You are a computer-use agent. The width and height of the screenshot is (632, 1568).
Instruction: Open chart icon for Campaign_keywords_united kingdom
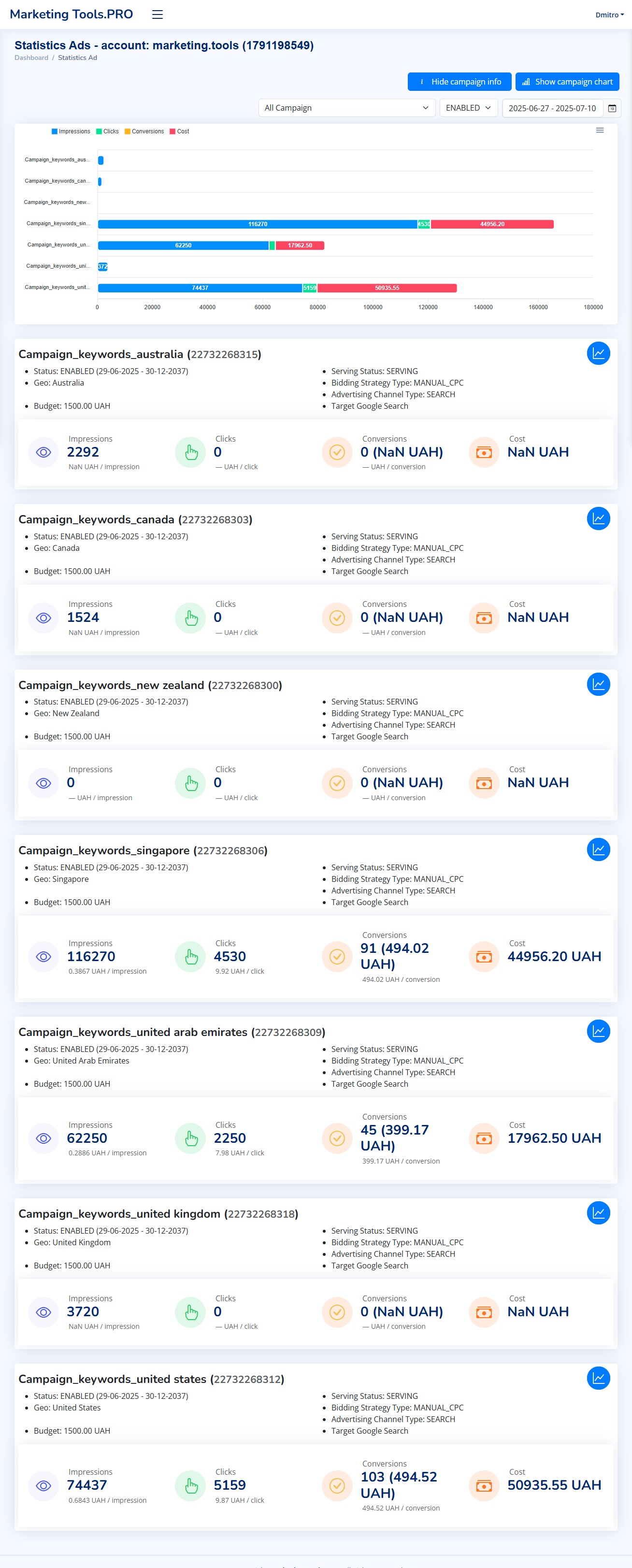pyautogui.click(x=598, y=1213)
